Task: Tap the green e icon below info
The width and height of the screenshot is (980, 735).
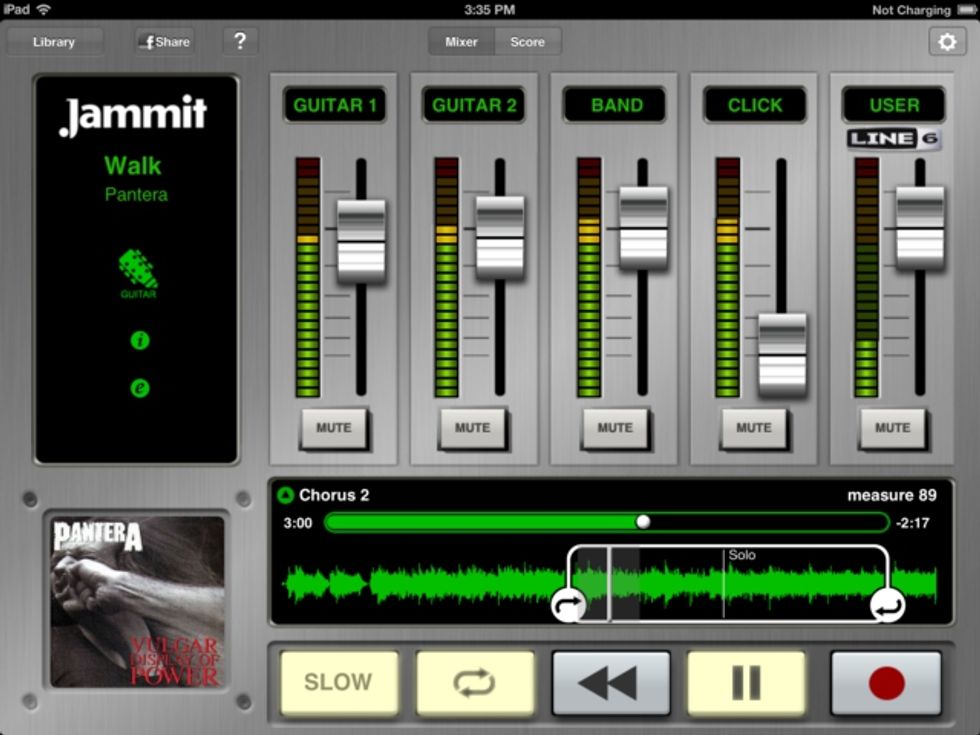Action: pyautogui.click(x=140, y=388)
